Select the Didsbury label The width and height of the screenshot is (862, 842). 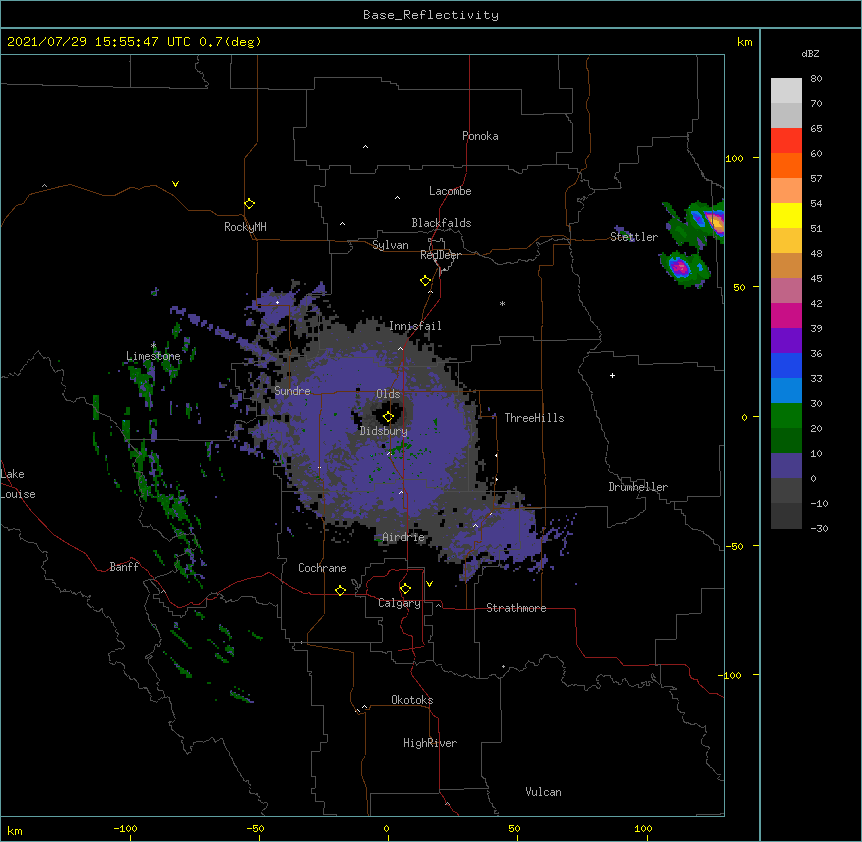tap(383, 431)
